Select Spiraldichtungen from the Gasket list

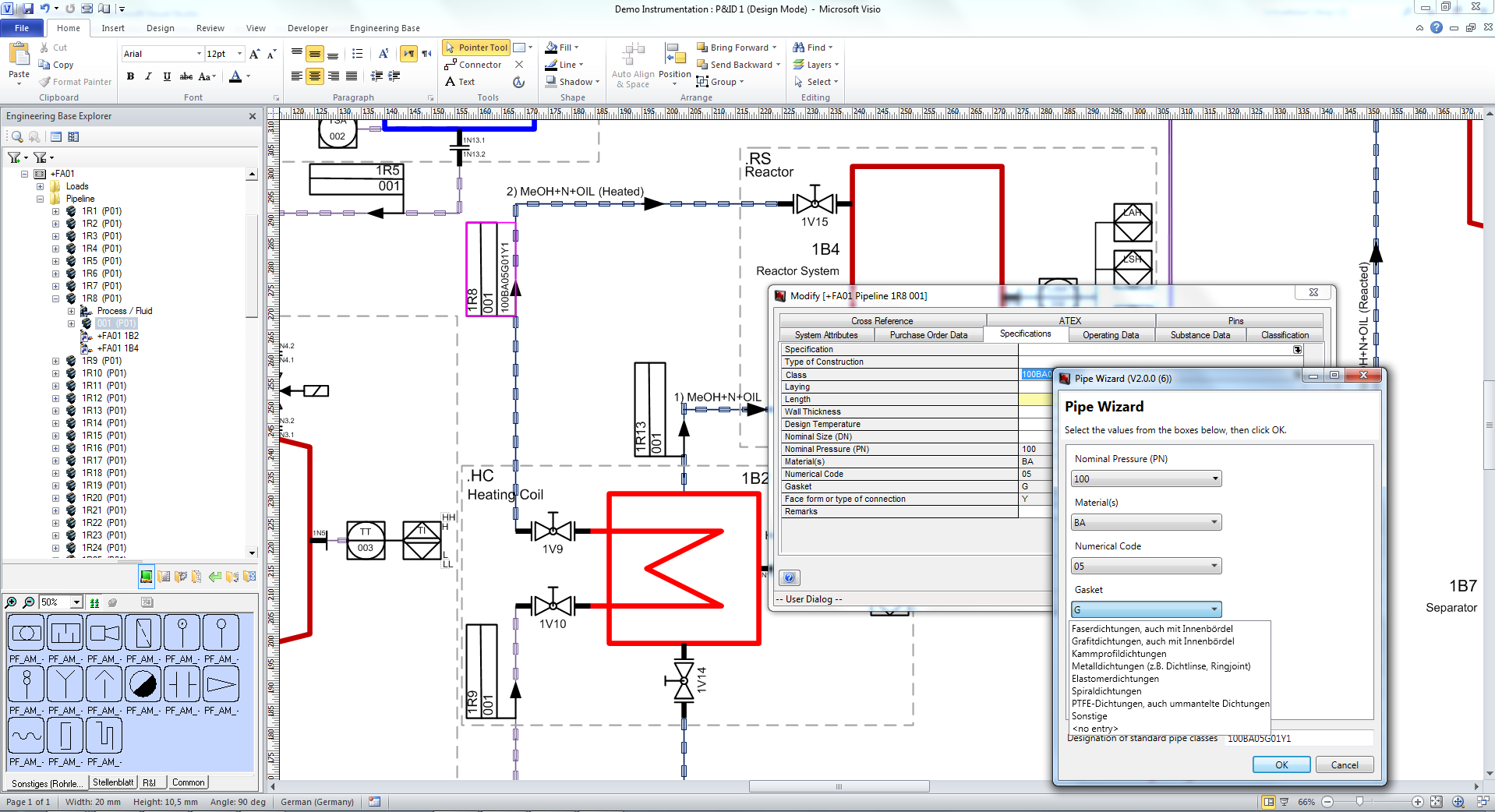[1106, 691]
